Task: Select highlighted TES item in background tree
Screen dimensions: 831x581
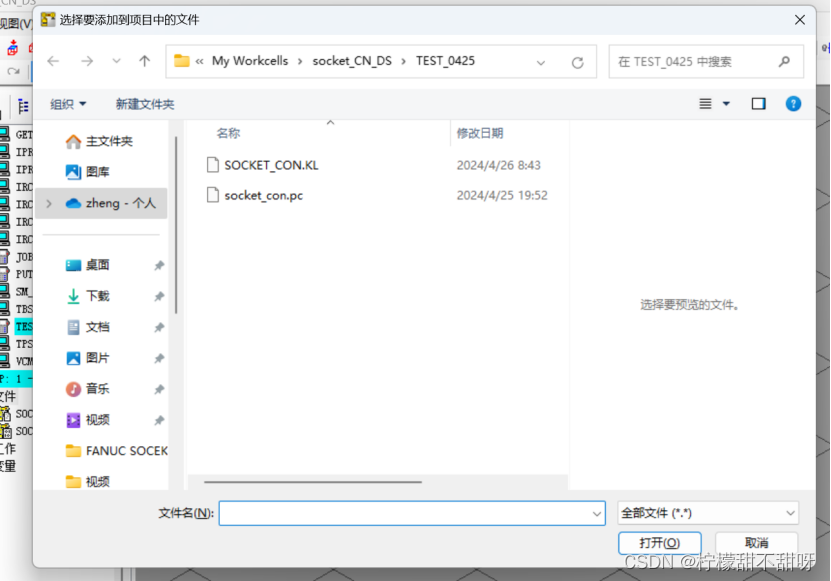Action: 24,327
